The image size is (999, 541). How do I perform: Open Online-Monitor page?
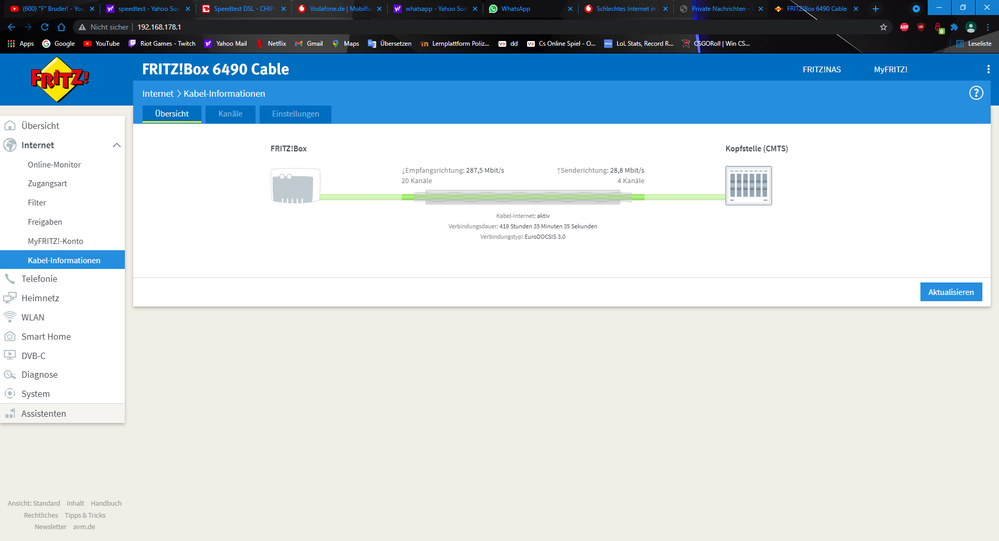click(54, 164)
